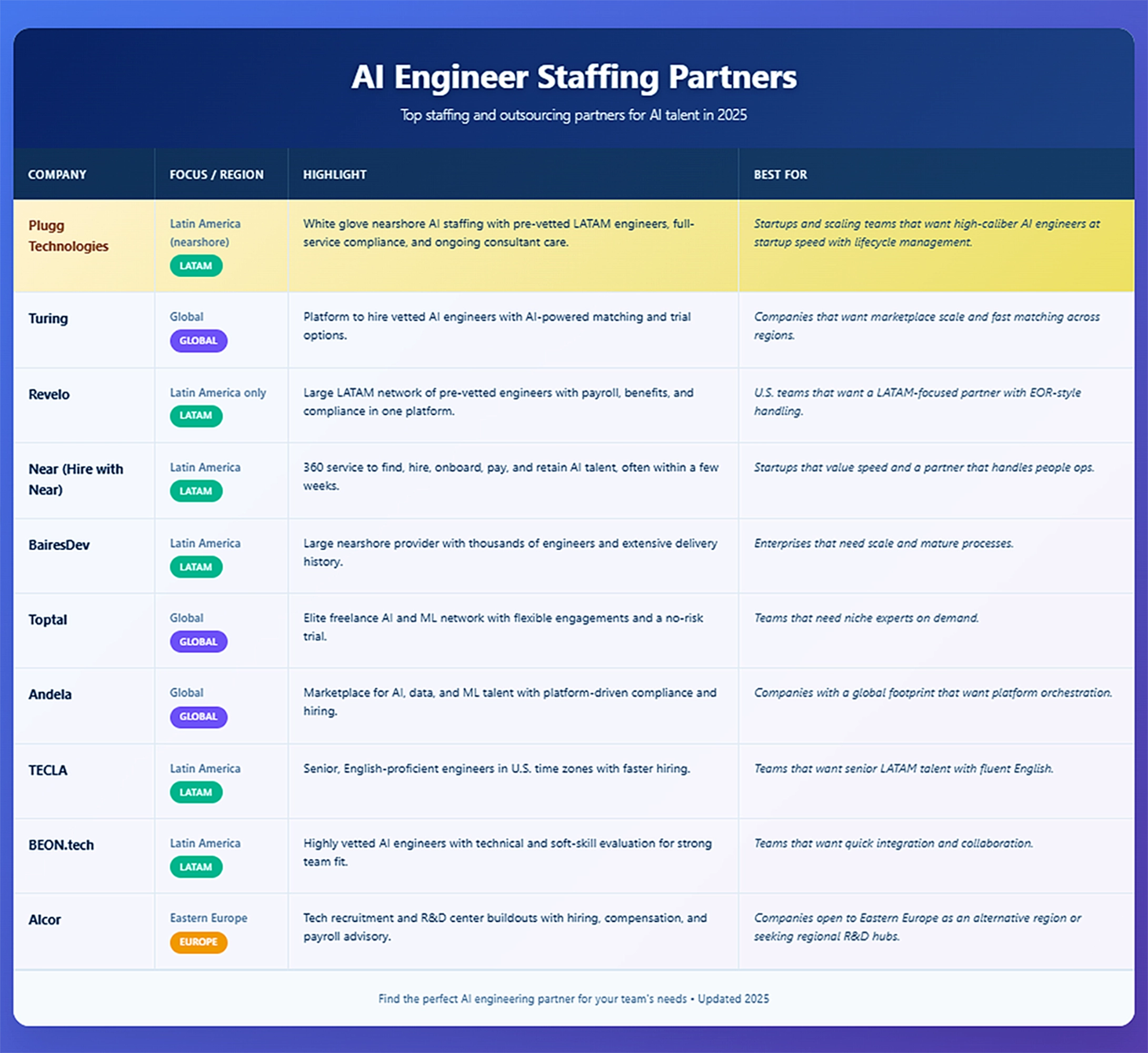Click 'Companies open to Eastern Europe' text
The height and width of the screenshot is (1053, 1148).
917,927
